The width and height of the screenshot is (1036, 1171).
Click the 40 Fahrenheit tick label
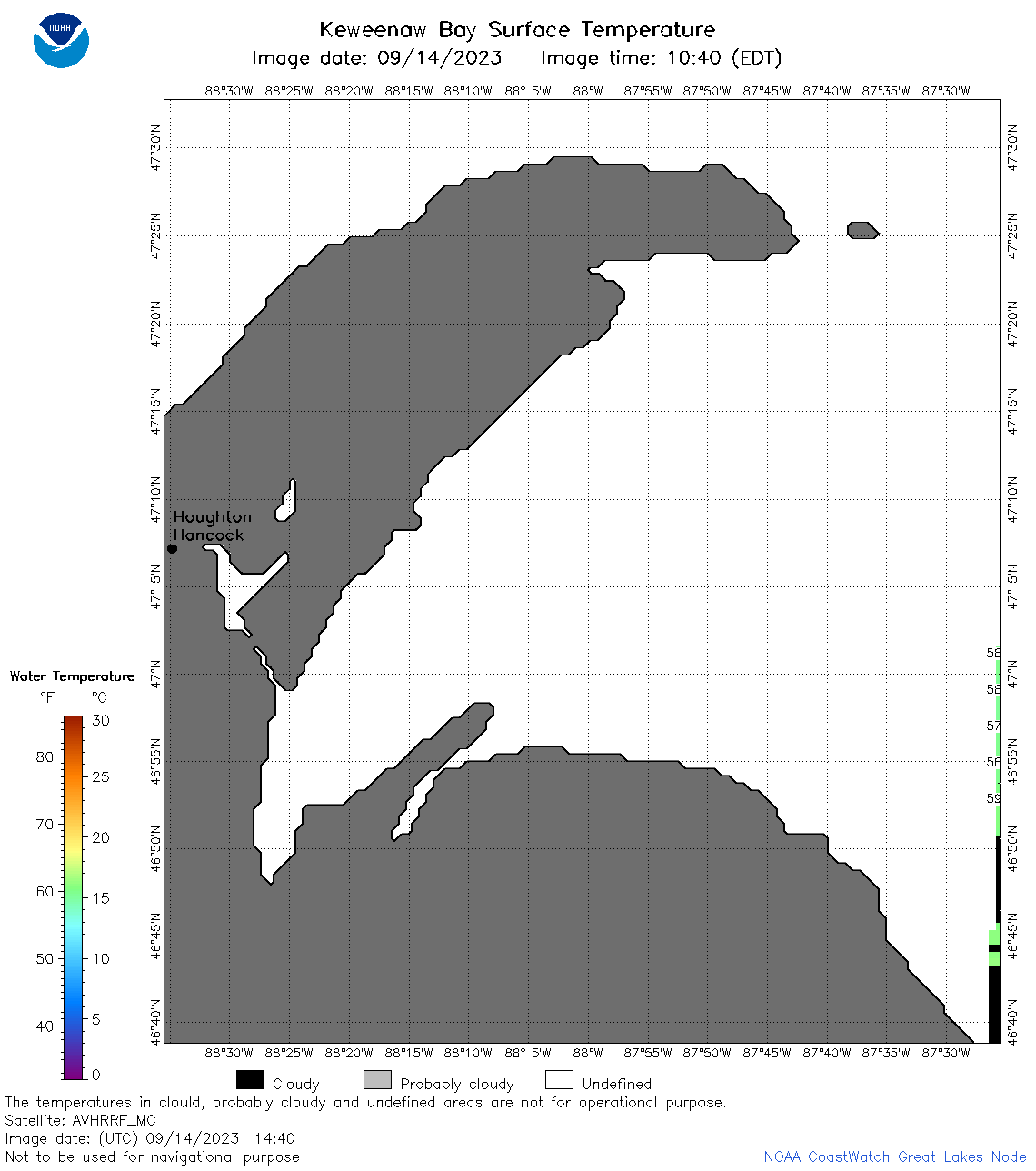45,1026
